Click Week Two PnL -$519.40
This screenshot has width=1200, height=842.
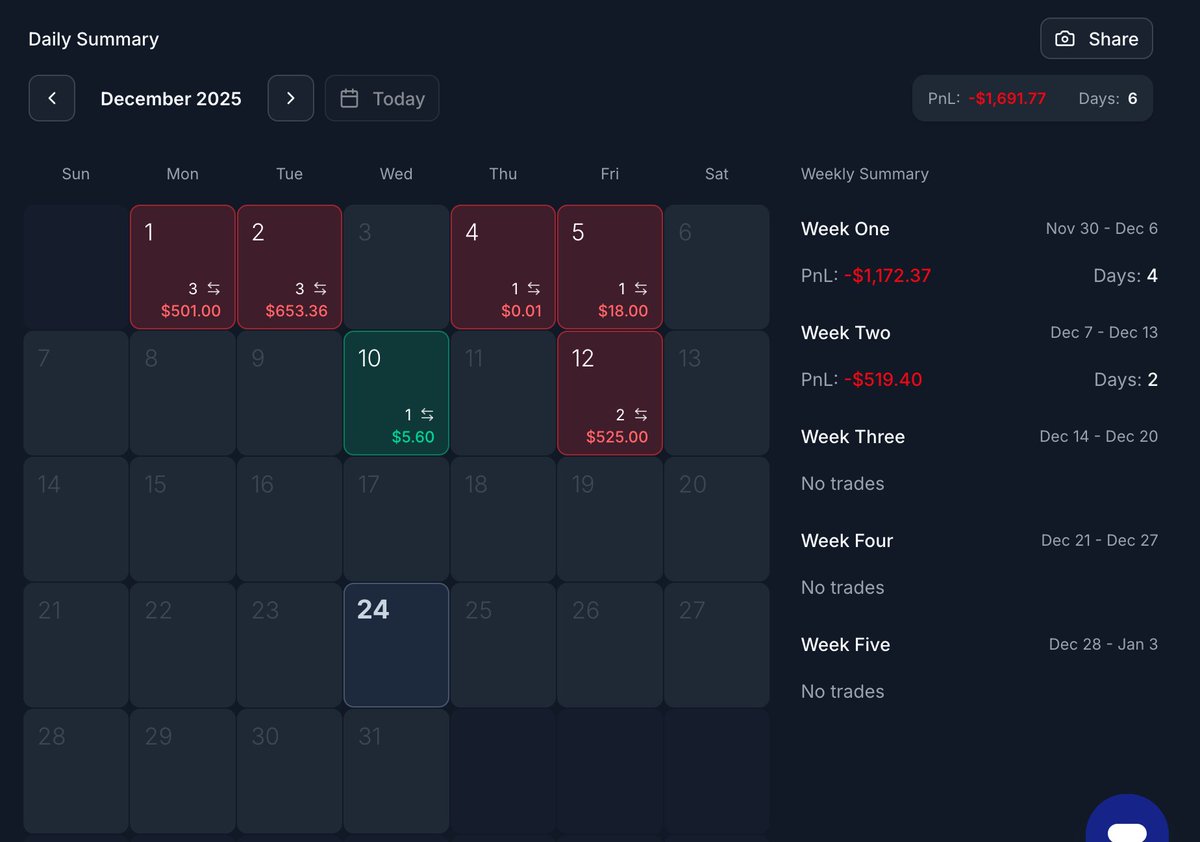point(883,379)
